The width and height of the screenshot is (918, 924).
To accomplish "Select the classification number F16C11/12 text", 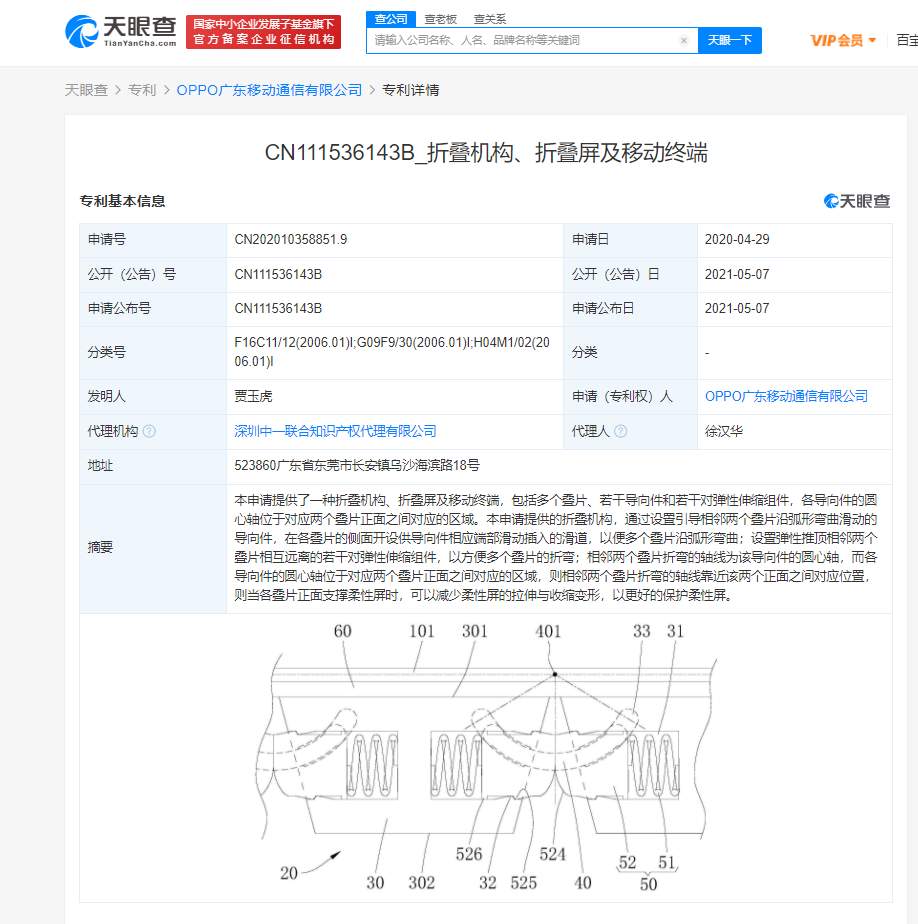I will coord(392,352).
